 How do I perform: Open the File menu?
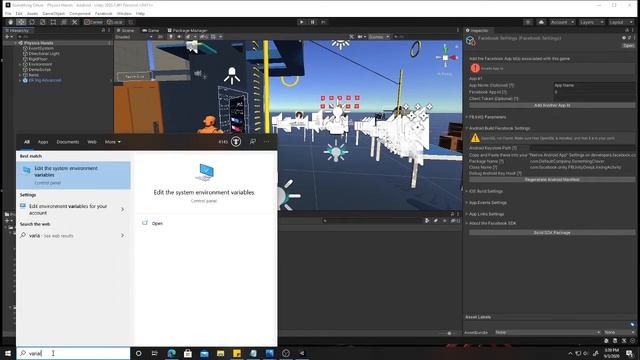coord(8,13)
